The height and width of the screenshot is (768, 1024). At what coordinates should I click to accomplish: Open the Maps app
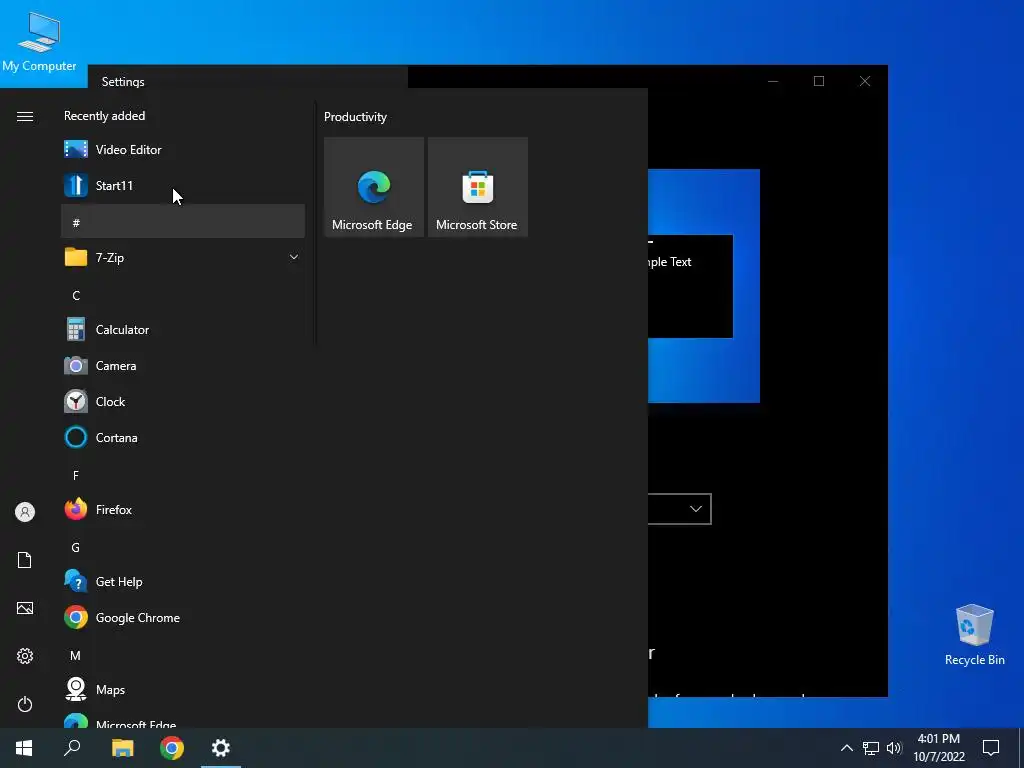[183, 690]
